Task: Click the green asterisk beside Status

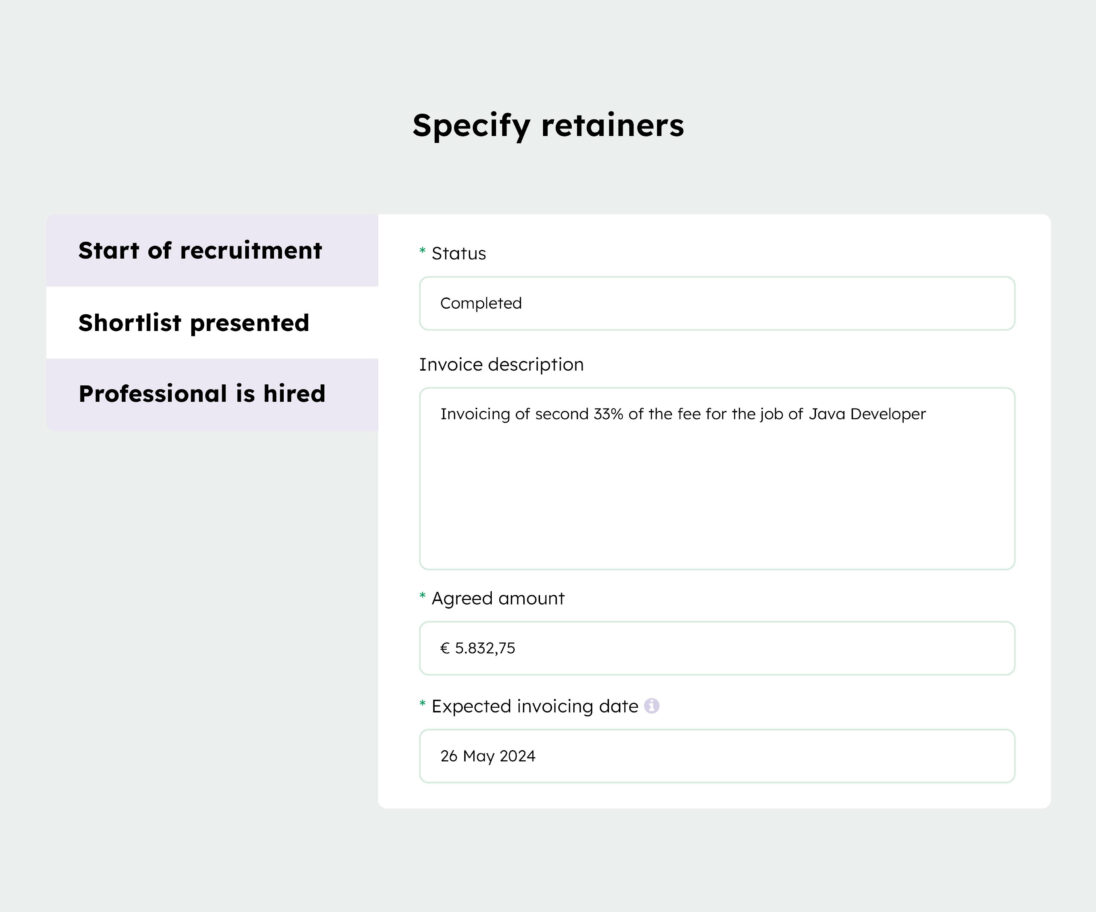Action: [x=421, y=252]
